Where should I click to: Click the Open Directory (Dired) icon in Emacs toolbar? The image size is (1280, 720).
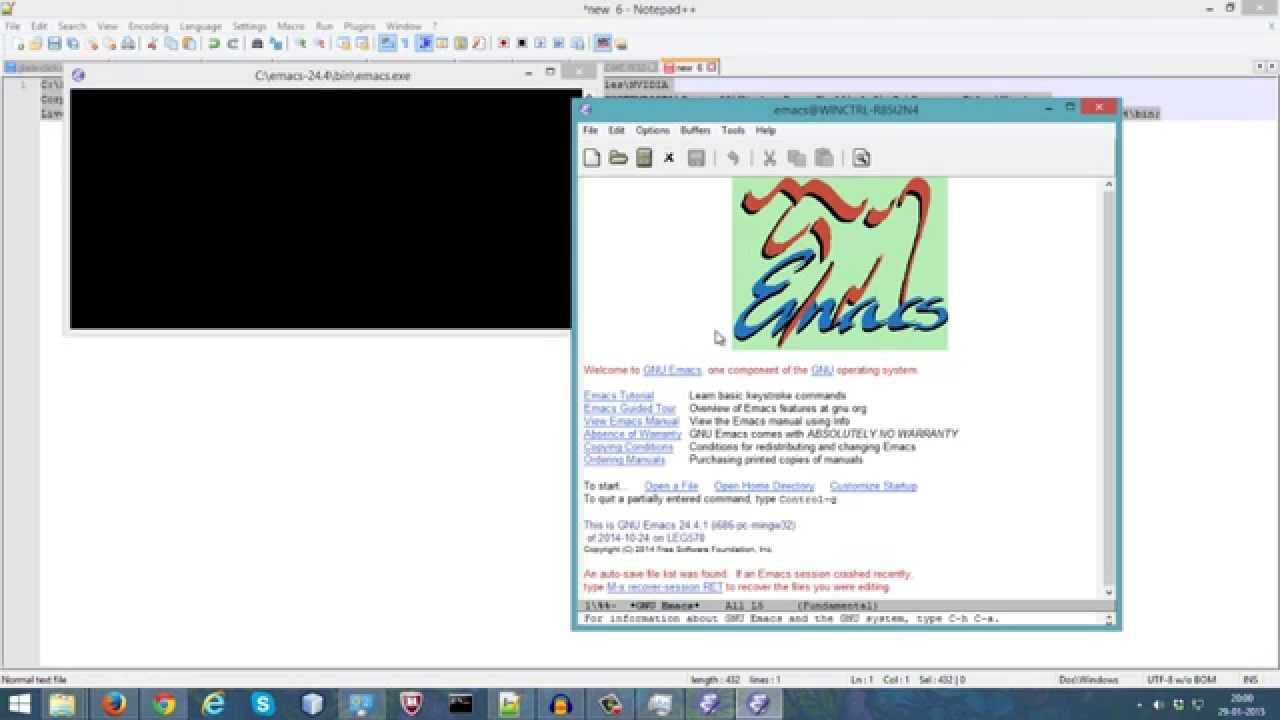[644, 158]
